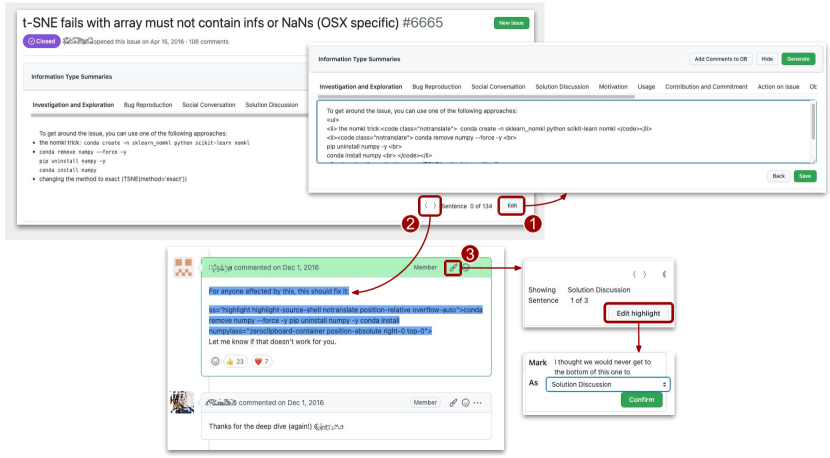Click the green New issue button

pos(511,23)
